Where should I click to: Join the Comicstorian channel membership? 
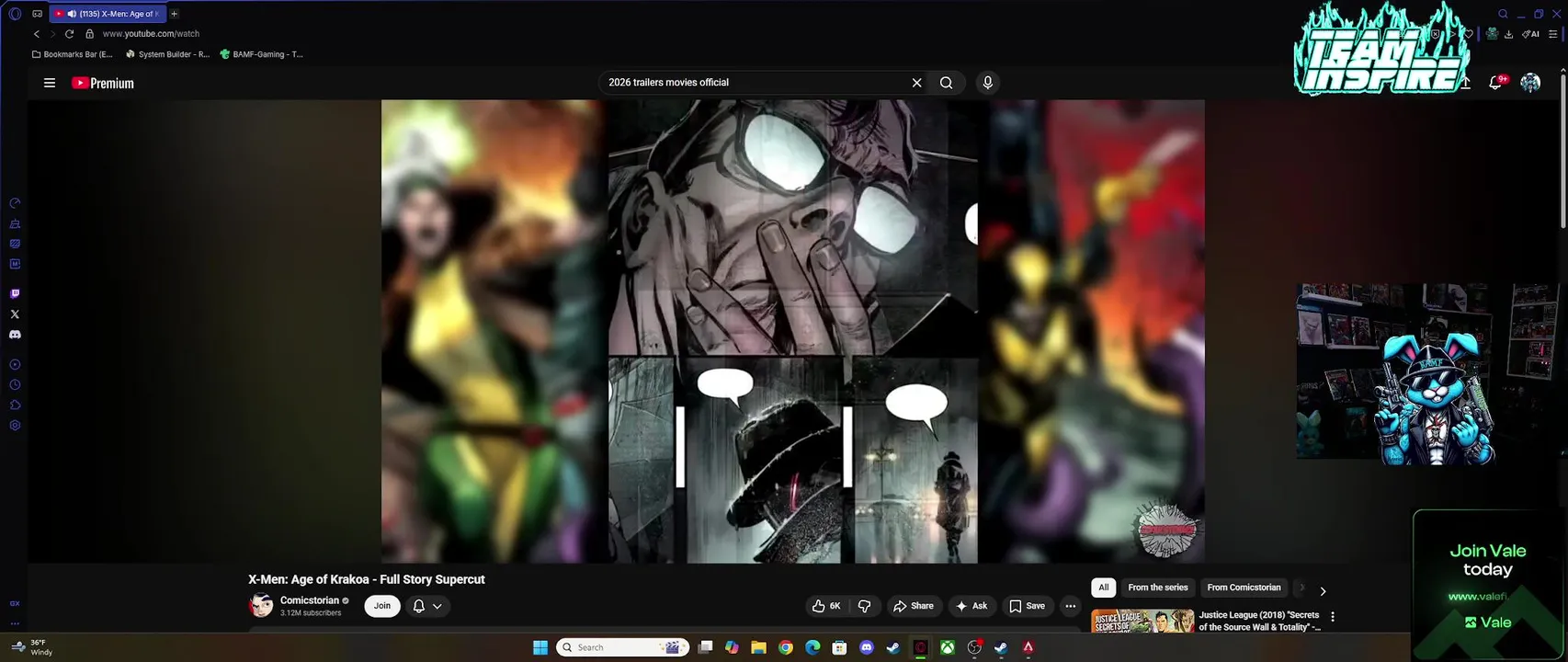382,606
